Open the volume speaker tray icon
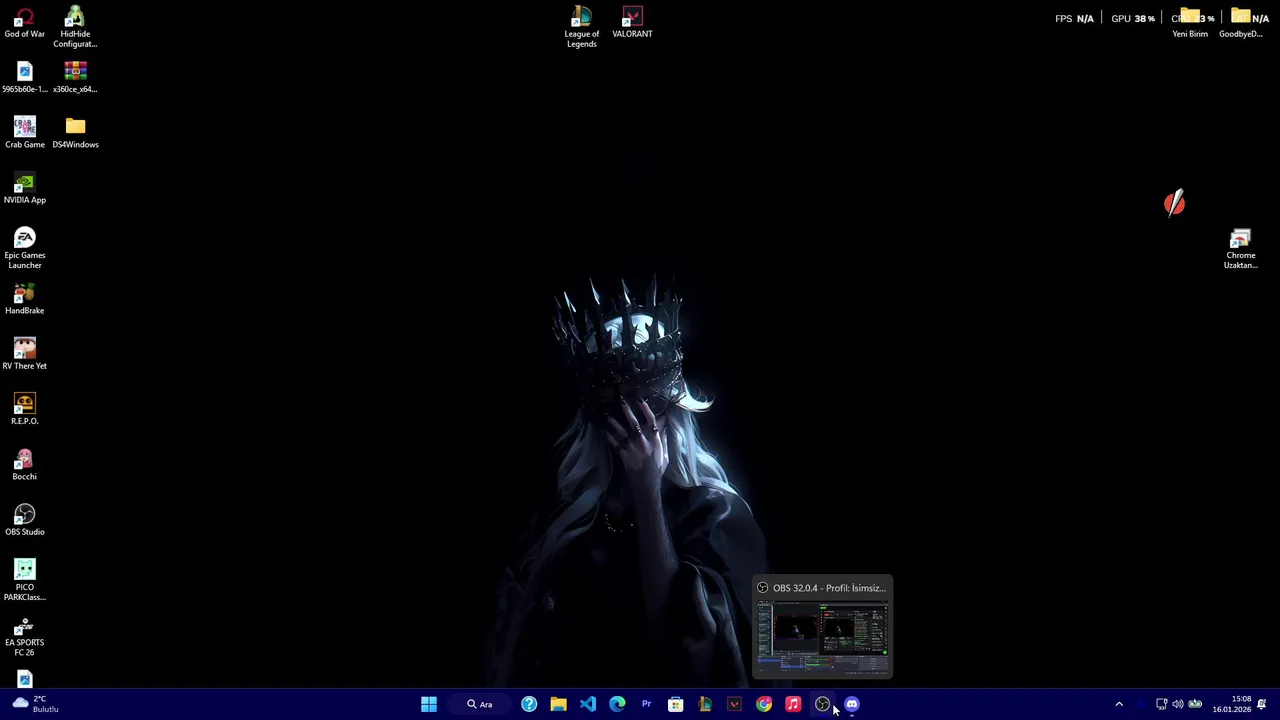Screen dimensions: 1280x720 (1177, 704)
